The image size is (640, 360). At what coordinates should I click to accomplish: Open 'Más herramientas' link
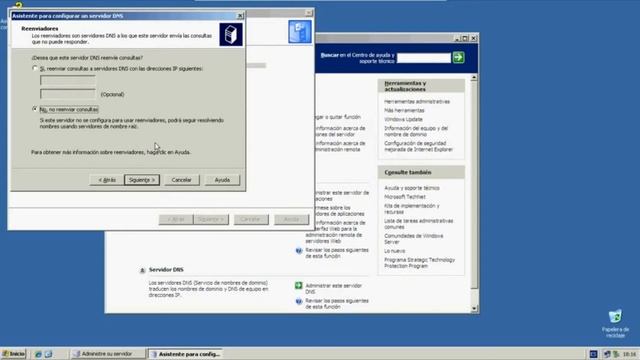(x=404, y=111)
